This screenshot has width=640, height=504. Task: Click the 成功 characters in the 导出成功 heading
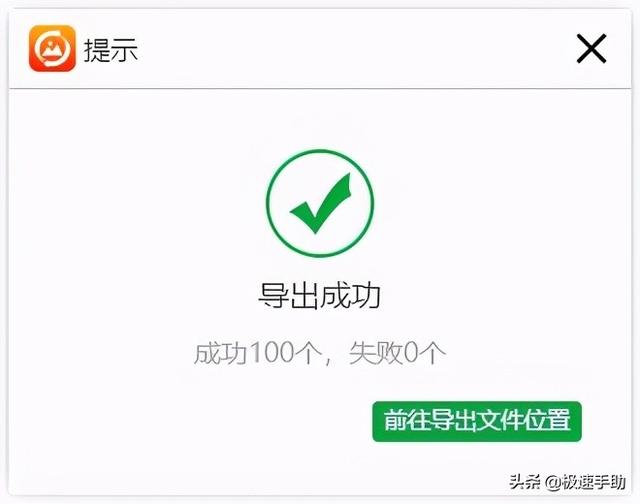pos(351,295)
